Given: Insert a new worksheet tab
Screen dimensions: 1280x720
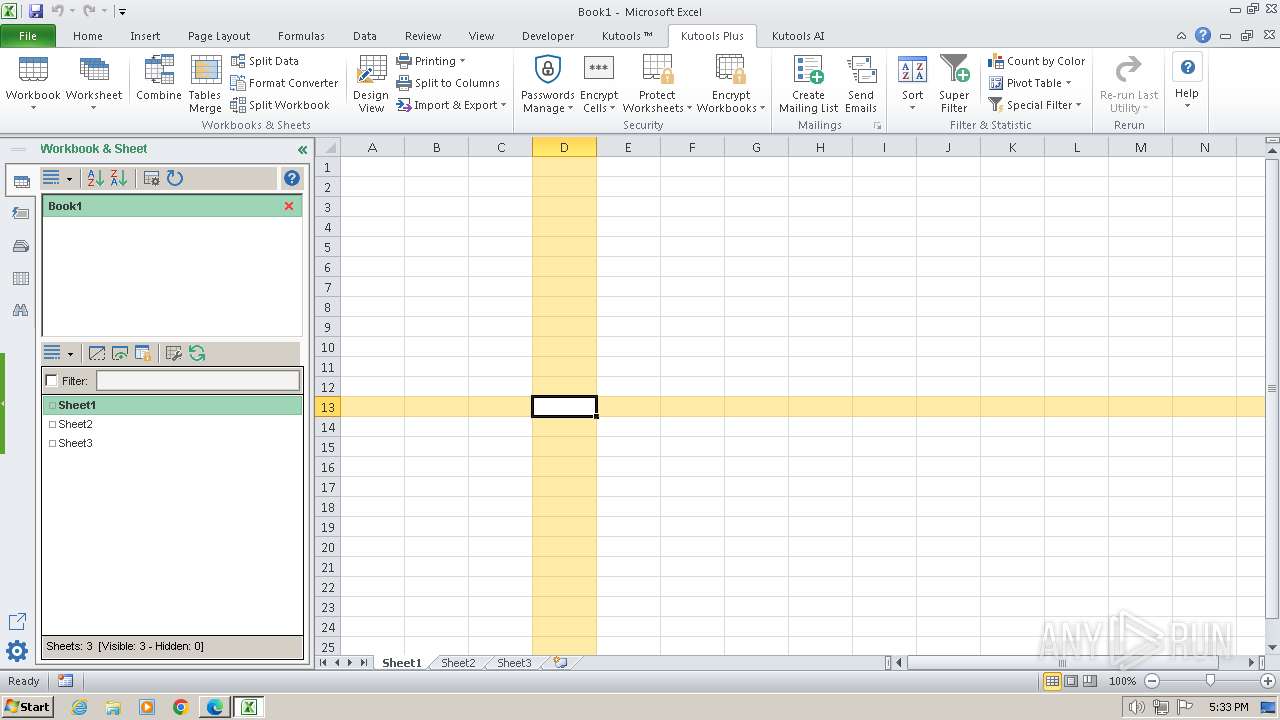Looking at the screenshot, I should [560, 662].
